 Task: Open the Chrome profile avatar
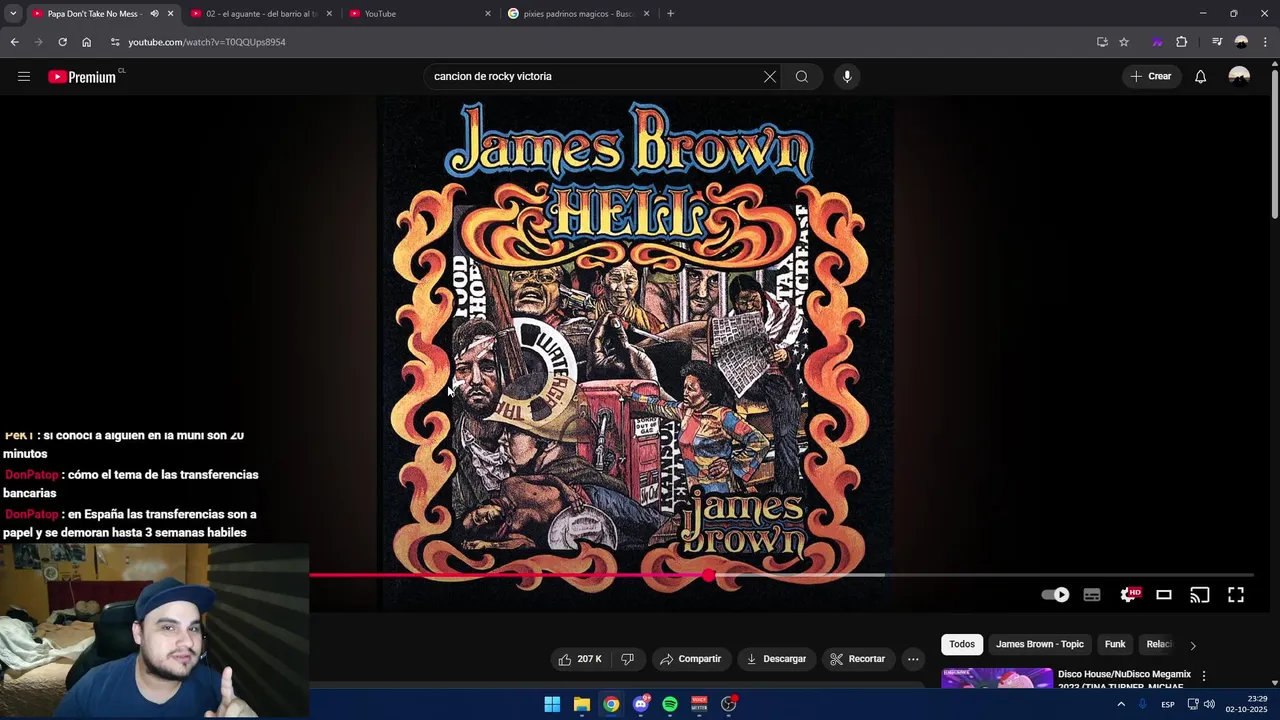[x=1241, y=42]
